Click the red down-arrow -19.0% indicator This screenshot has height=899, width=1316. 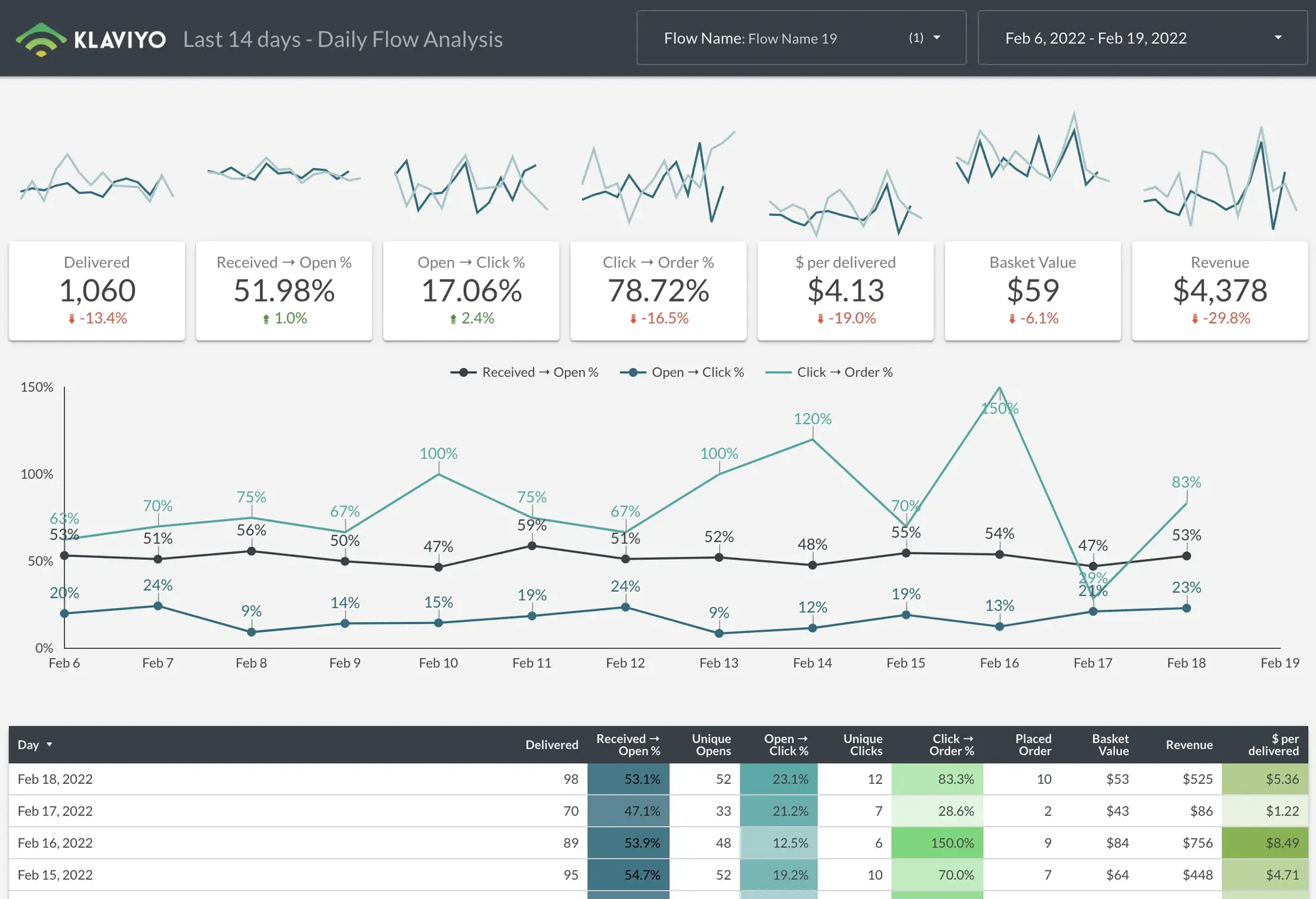[846, 319]
